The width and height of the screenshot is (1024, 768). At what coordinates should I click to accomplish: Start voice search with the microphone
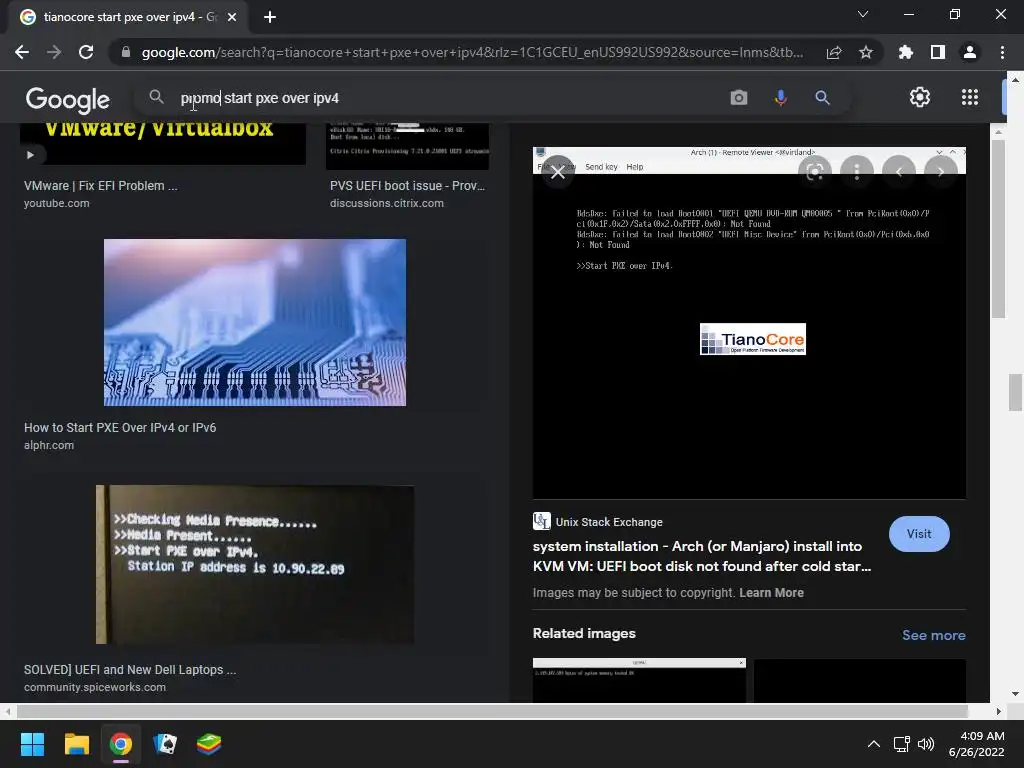coord(780,98)
